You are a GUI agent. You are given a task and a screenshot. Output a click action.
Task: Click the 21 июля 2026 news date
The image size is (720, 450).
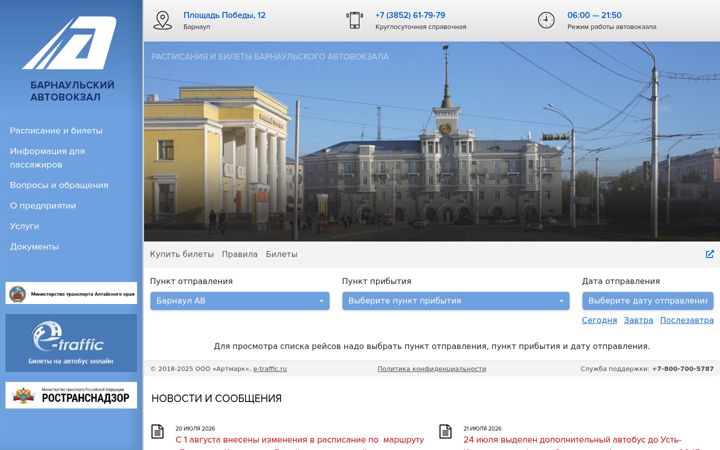pos(482,428)
